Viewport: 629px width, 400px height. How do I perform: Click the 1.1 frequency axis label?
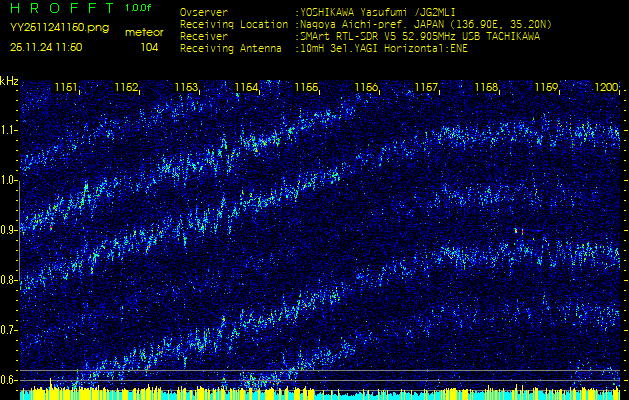point(9,130)
